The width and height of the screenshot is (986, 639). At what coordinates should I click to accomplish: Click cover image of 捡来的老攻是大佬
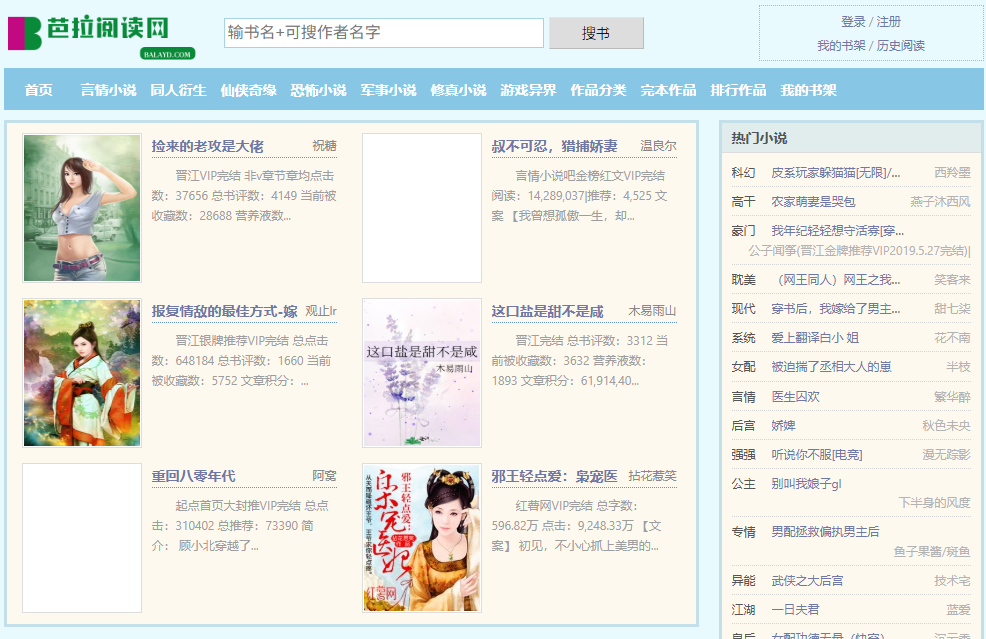click(x=82, y=208)
